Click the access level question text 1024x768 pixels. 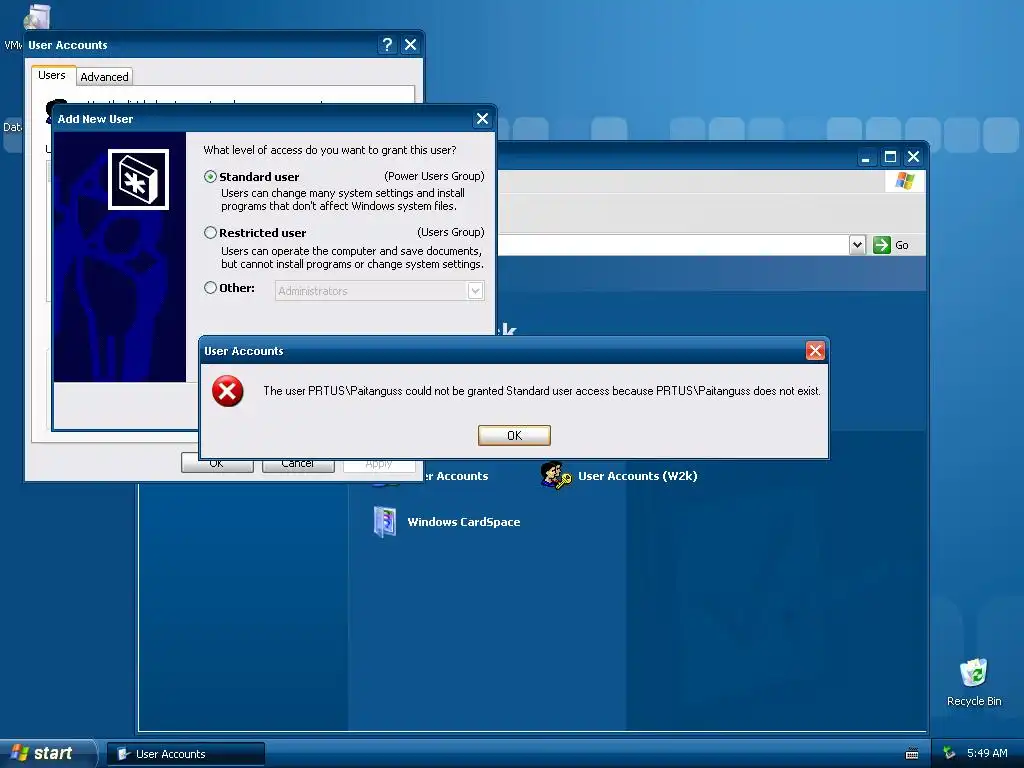tap(330, 150)
